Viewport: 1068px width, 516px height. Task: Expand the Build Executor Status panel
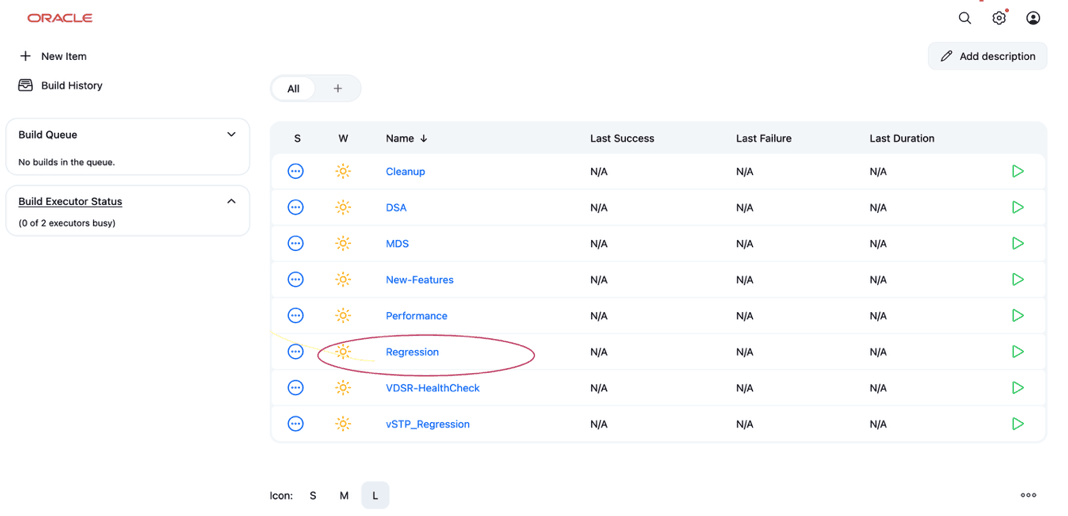tap(231, 201)
